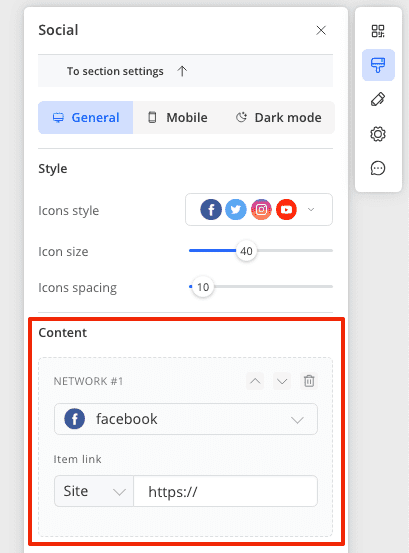Image resolution: width=409 pixels, height=553 pixels.
Task: Open the gear settings icon
Action: point(378,134)
